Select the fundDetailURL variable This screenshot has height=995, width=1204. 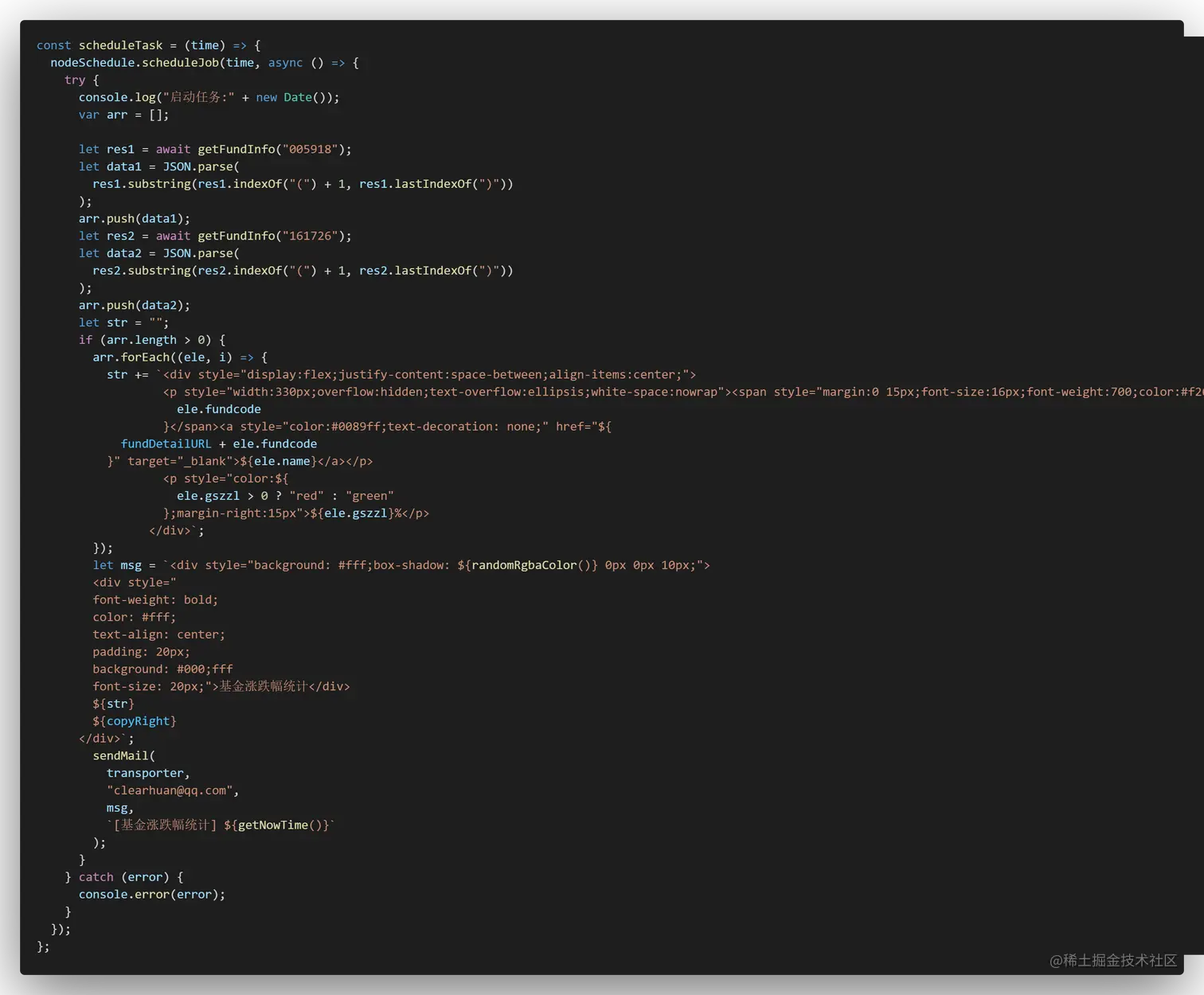tap(166, 443)
